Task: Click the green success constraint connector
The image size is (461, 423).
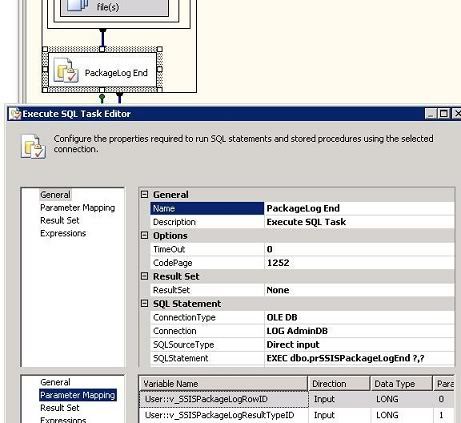Action: point(102,98)
